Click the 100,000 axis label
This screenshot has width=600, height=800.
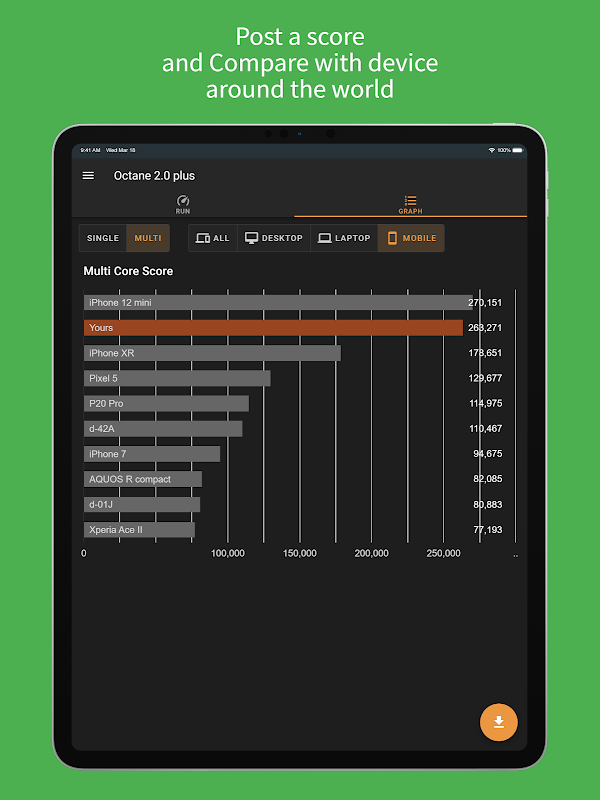coord(228,554)
